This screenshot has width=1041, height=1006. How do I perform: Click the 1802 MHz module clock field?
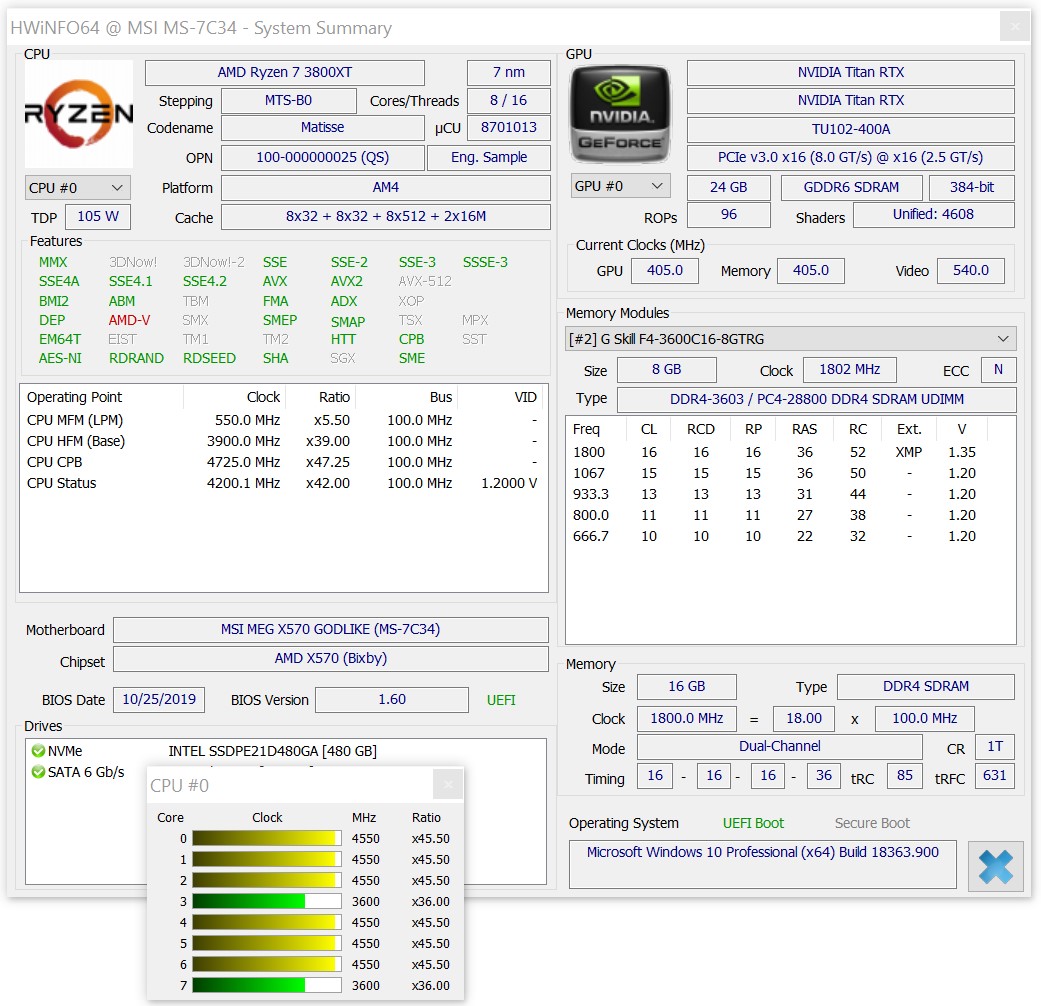849,370
